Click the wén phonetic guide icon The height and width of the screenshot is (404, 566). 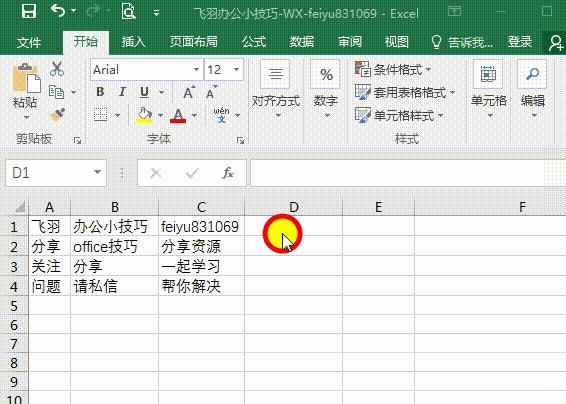click(x=221, y=115)
